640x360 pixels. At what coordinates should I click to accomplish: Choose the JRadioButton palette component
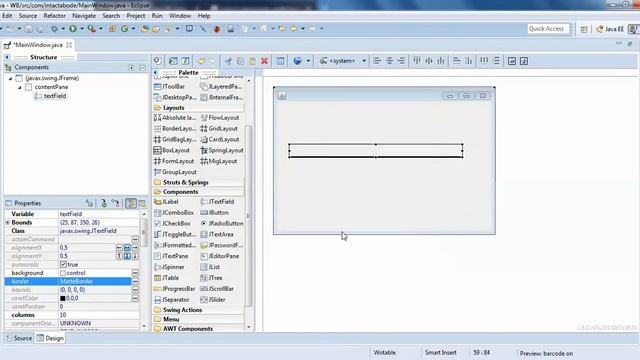click(x=222, y=224)
